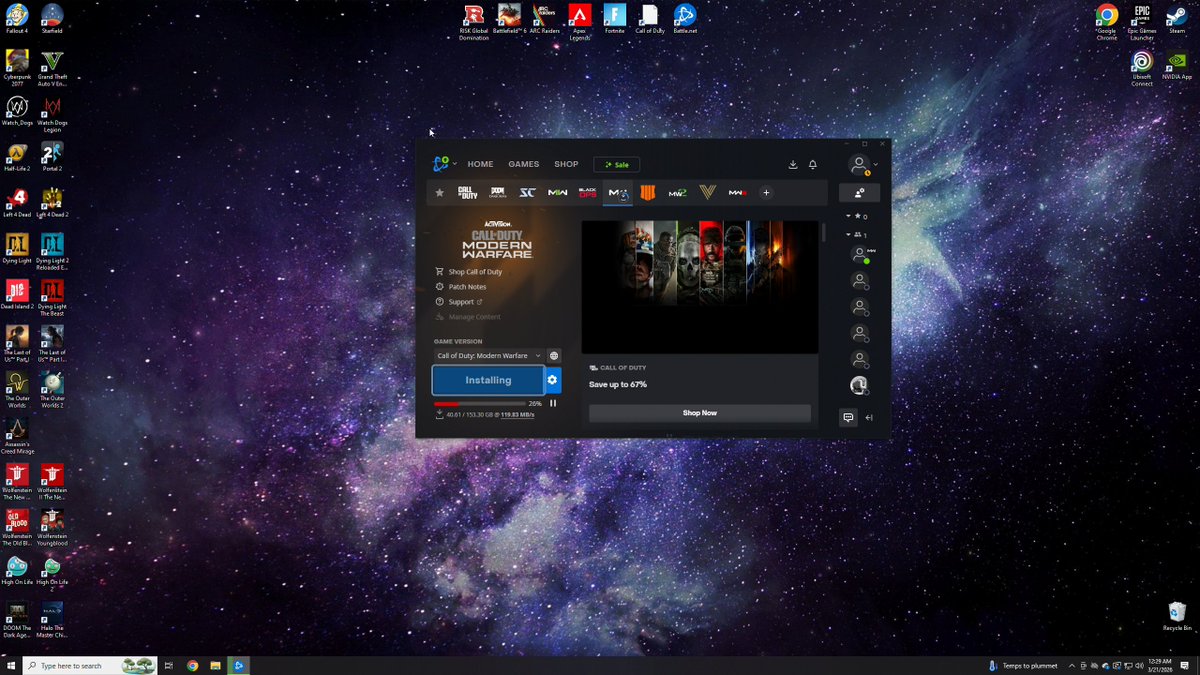1200x675 pixels.
Task: Select the DOOM game icon in favorites bar
Action: 498,192
